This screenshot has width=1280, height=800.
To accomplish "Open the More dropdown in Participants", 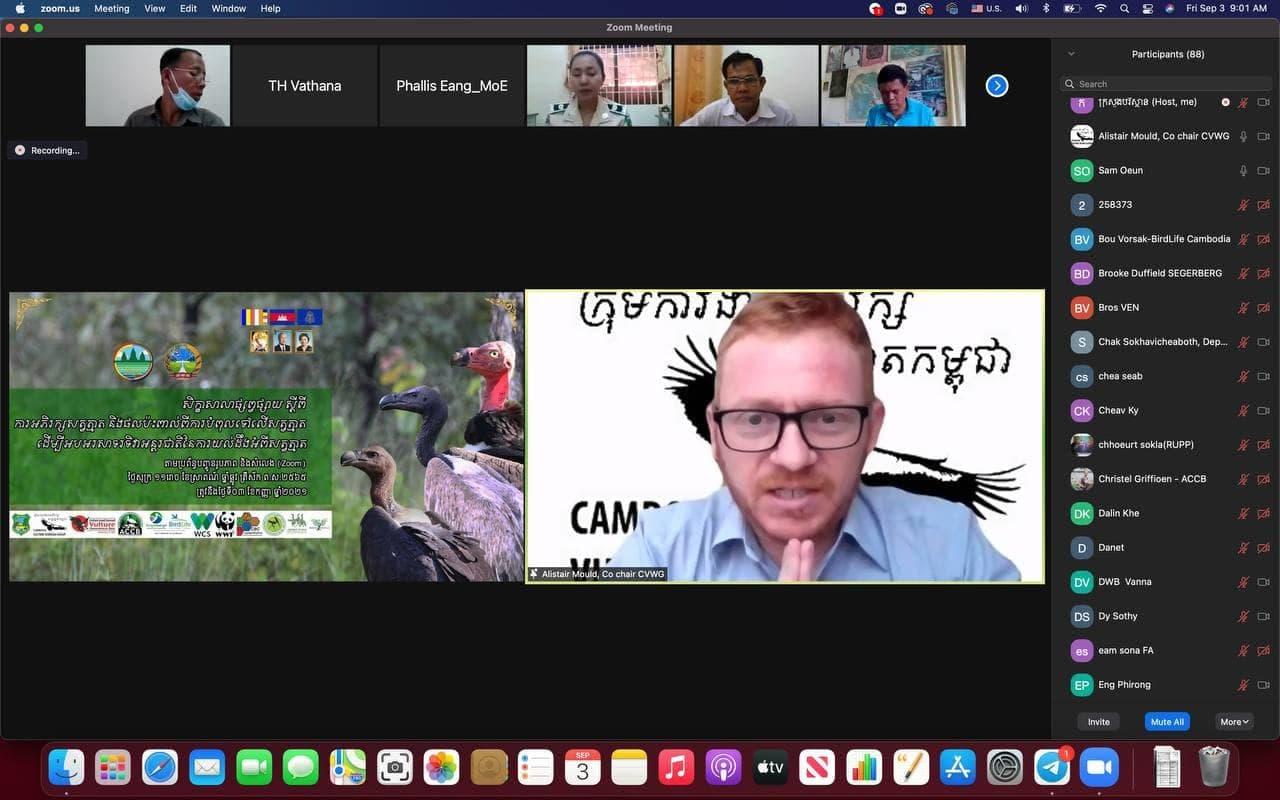I will coord(1234,722).
